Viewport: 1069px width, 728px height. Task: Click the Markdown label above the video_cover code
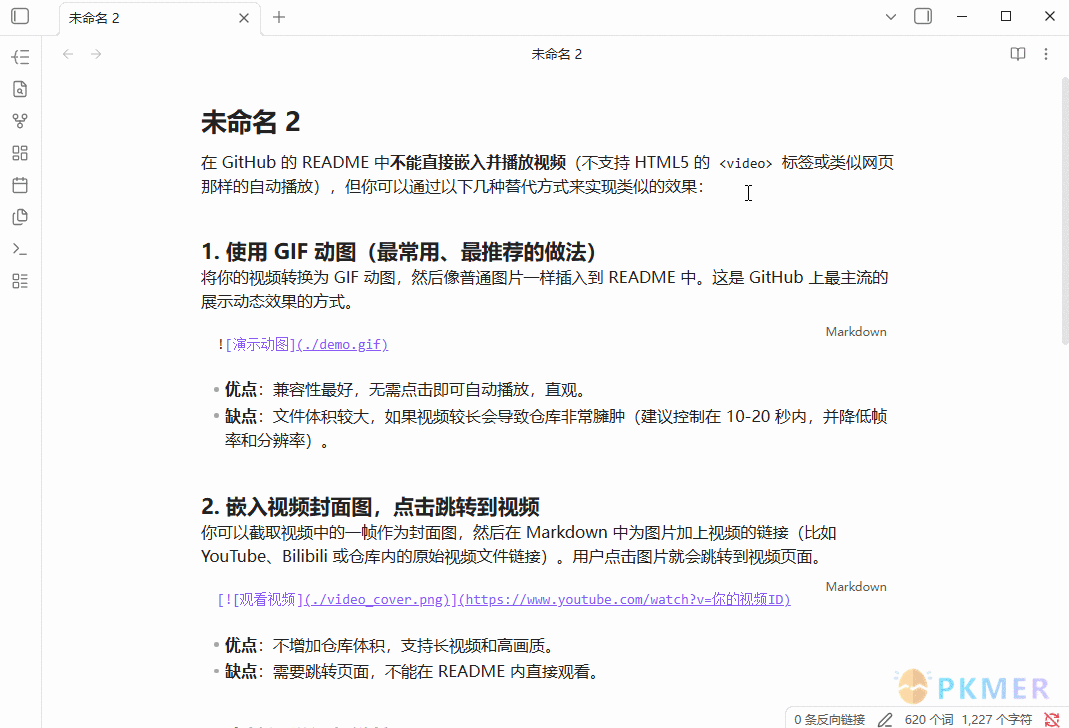click(x=856, y=587)
